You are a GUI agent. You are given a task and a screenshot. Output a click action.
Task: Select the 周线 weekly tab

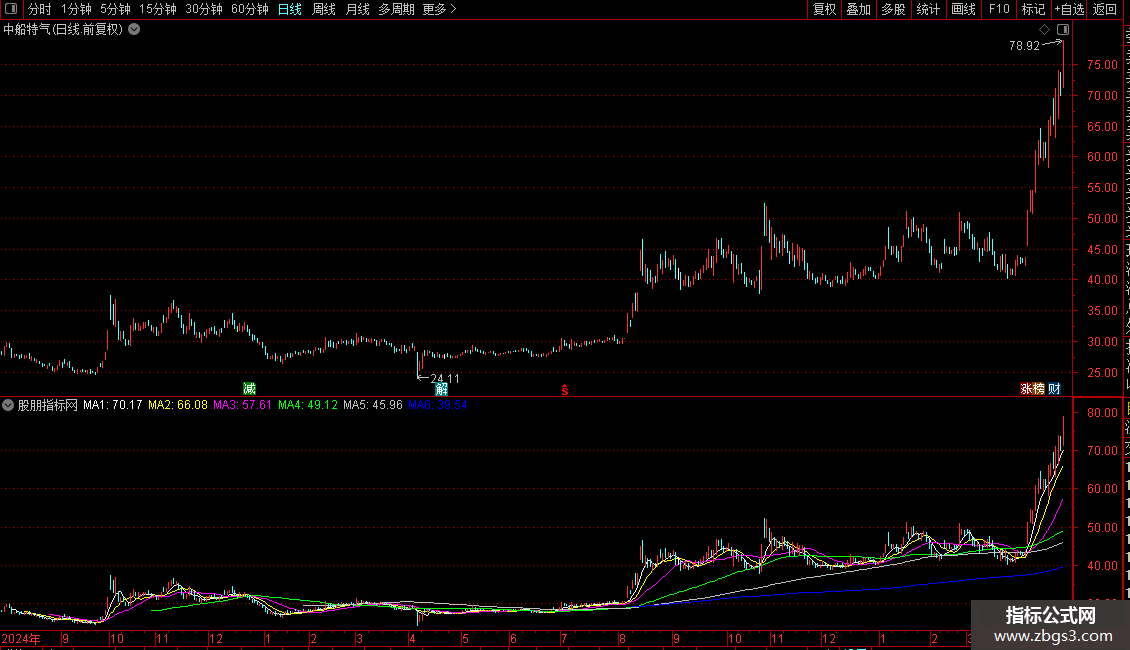[x=324, y=9]
